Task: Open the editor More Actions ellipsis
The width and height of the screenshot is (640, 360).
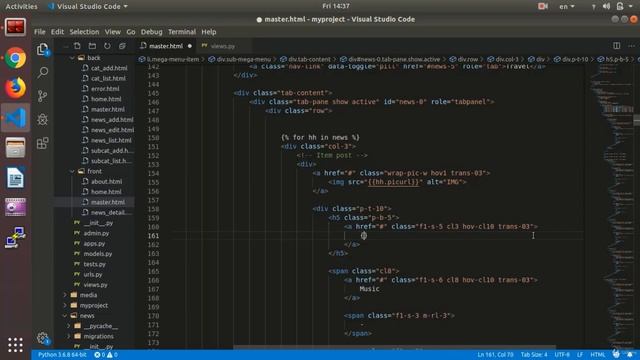Action: click(x=631, y=46)
